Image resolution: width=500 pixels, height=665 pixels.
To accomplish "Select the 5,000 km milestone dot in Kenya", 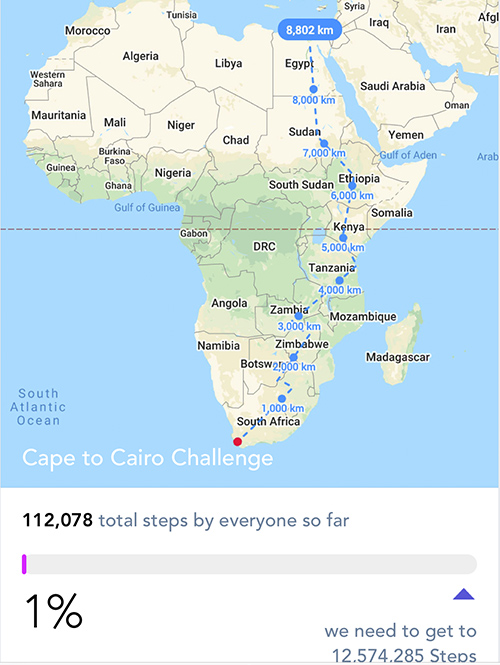I will [x=343, y=238].
